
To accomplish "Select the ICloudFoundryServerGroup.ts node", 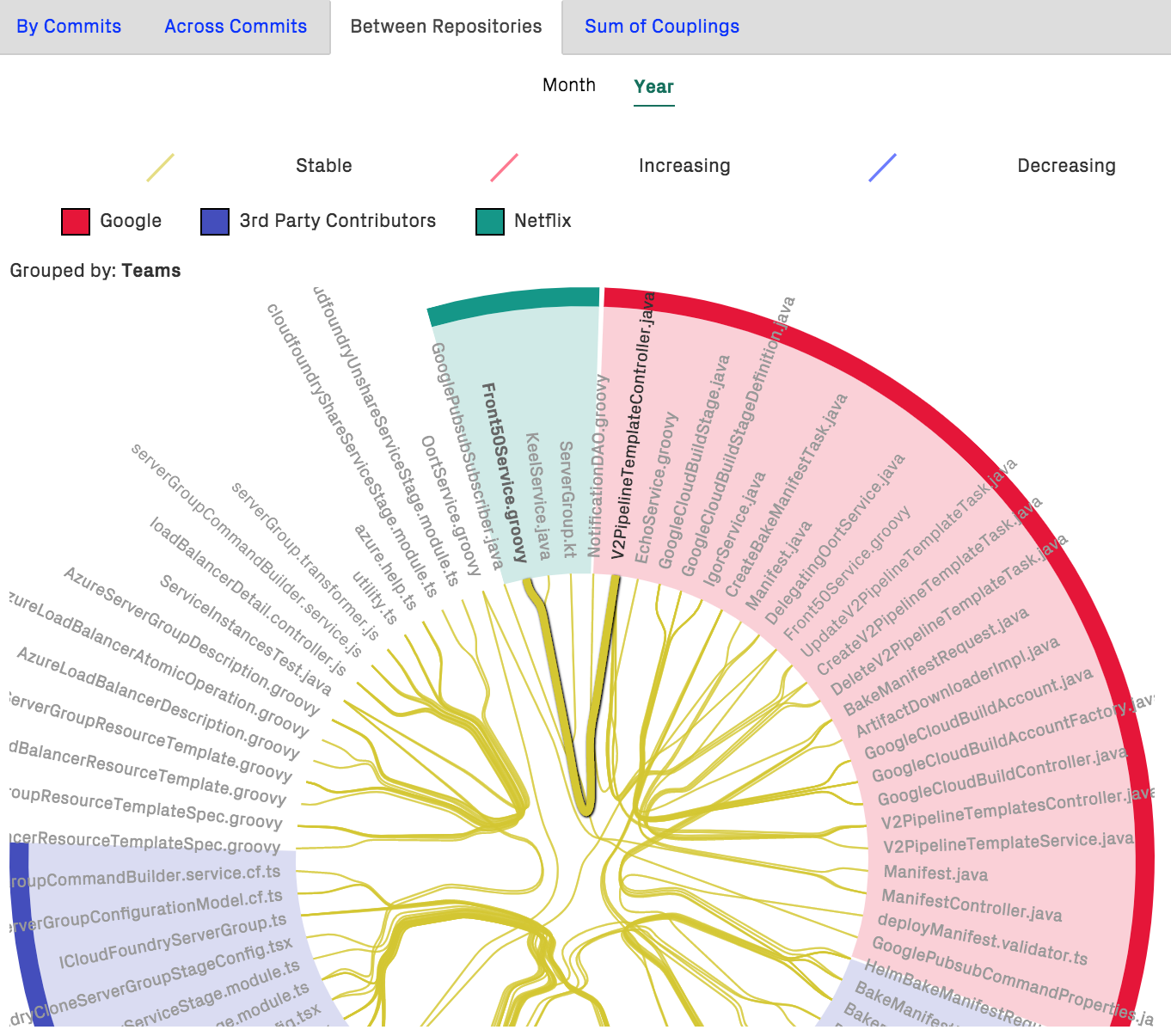I will point(173,942).
